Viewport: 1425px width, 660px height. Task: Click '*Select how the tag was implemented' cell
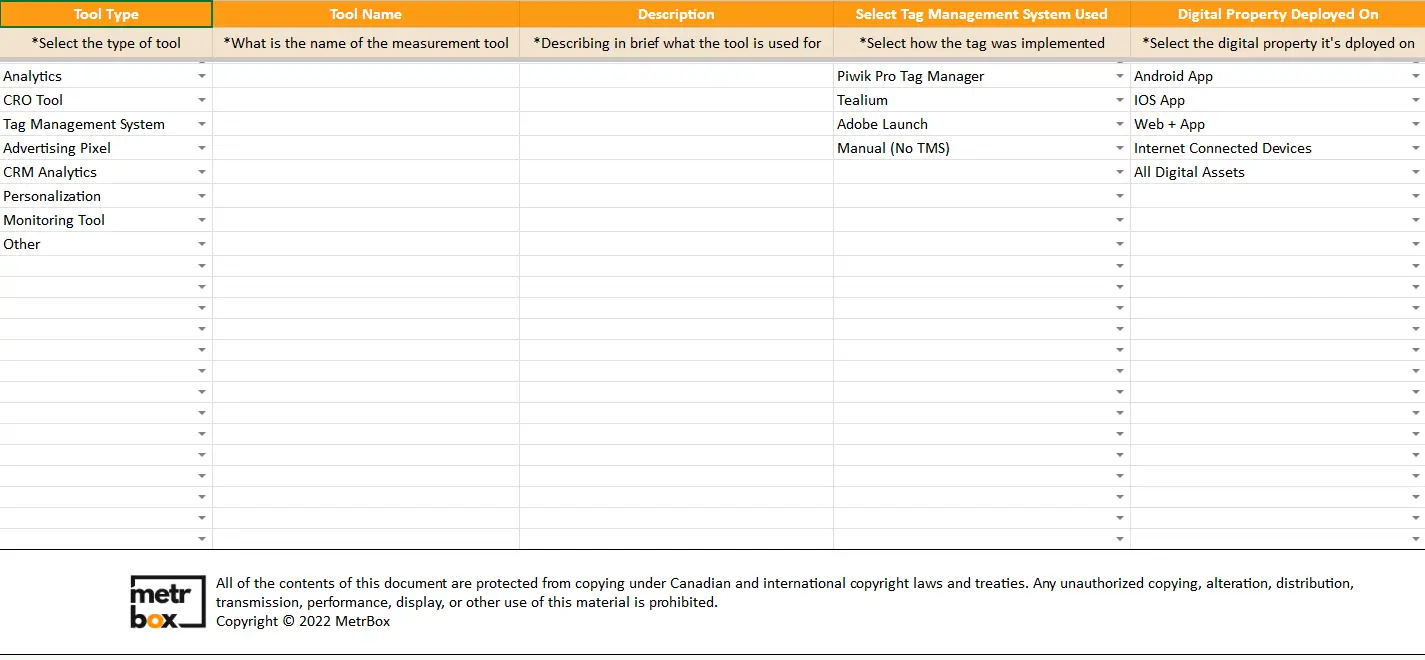(x=982, y=43)
